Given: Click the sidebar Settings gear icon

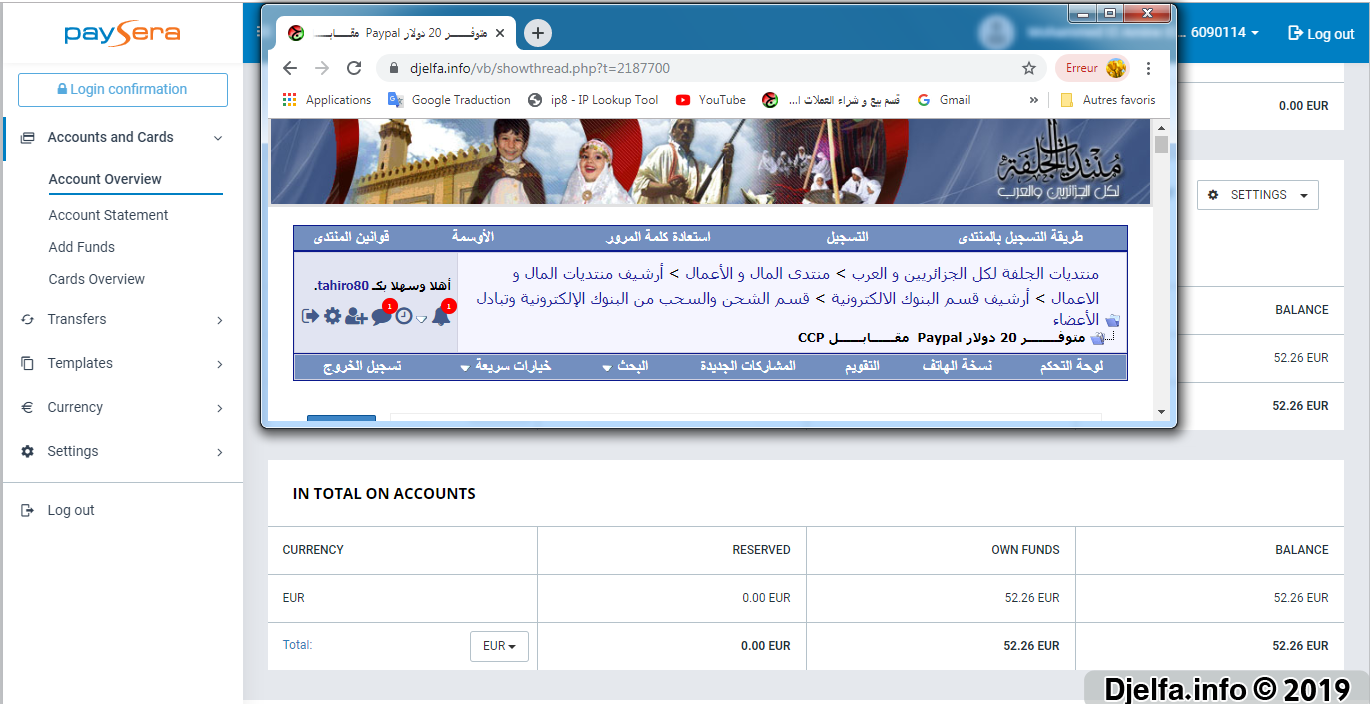Looking at the screenshot, I should point(28,451).
